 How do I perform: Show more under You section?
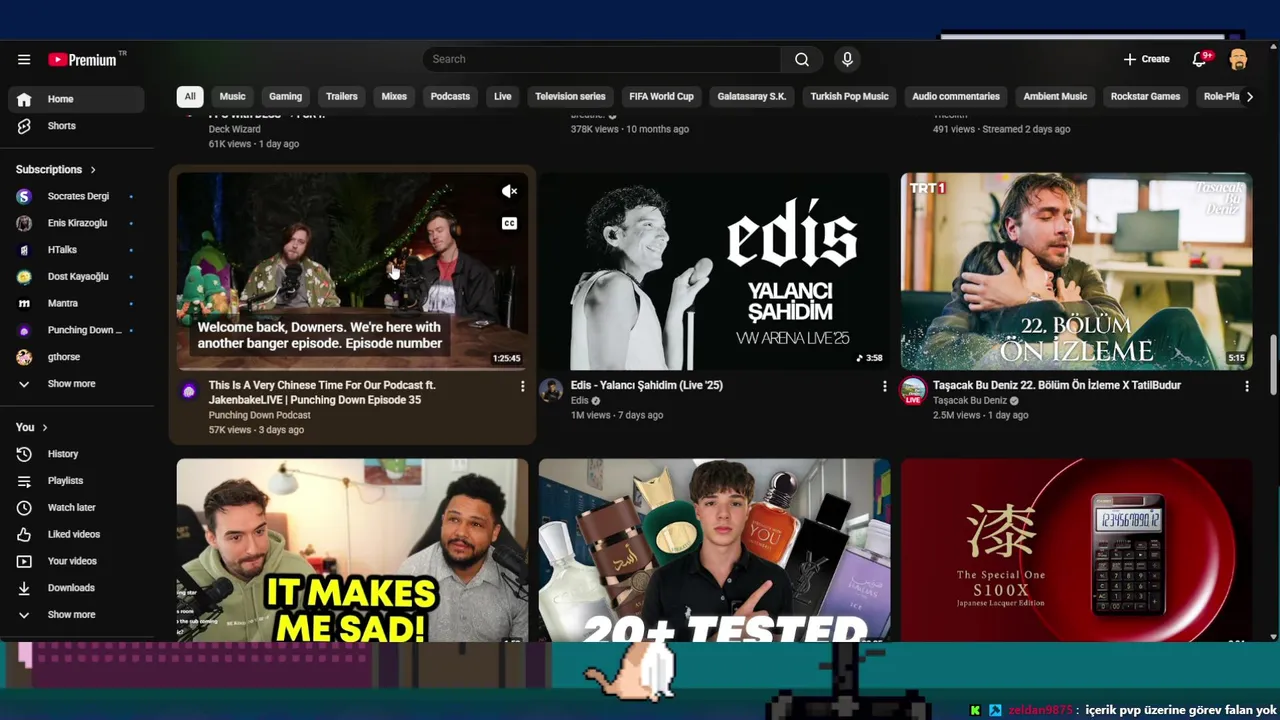click(76, 615)
